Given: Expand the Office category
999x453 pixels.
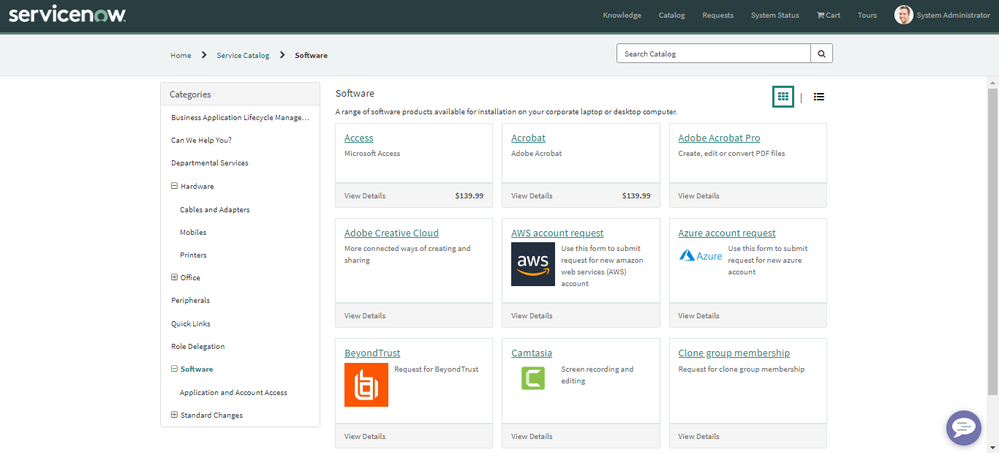Looking at the screenshot, I should coord(174,277).
